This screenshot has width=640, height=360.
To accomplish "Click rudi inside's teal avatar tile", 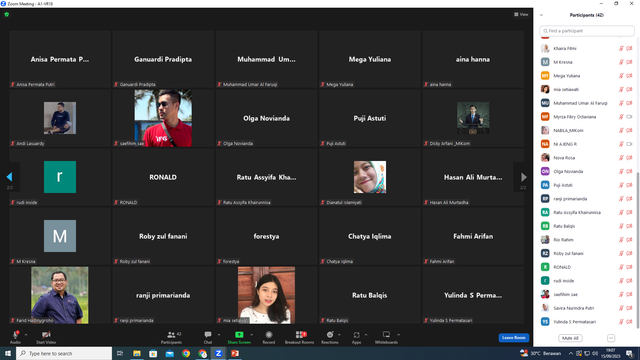I will pos(60,177).
